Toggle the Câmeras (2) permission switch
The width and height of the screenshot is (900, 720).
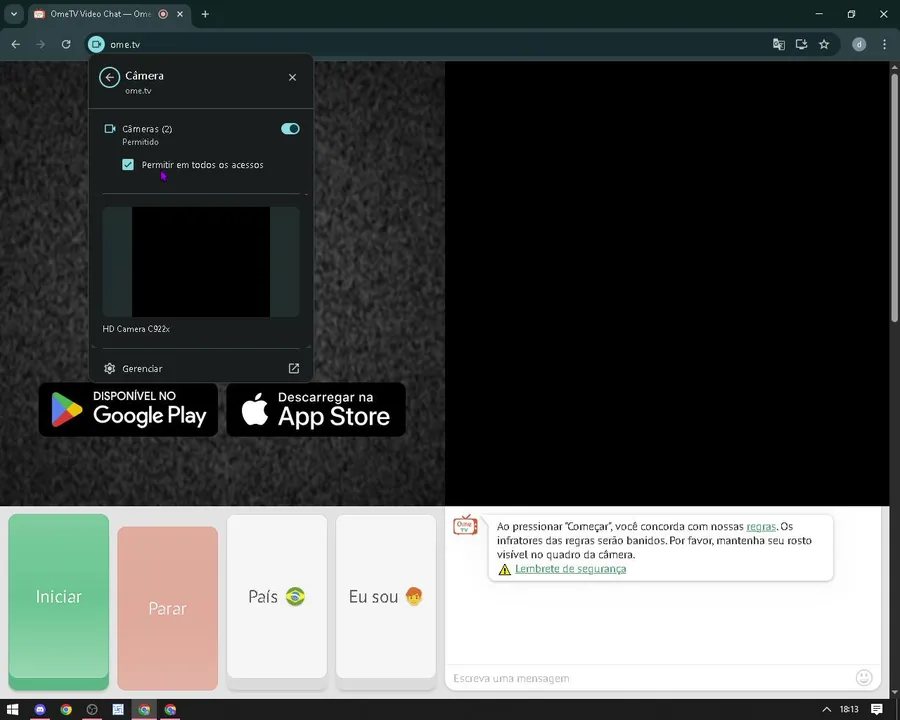pos(290,129)
